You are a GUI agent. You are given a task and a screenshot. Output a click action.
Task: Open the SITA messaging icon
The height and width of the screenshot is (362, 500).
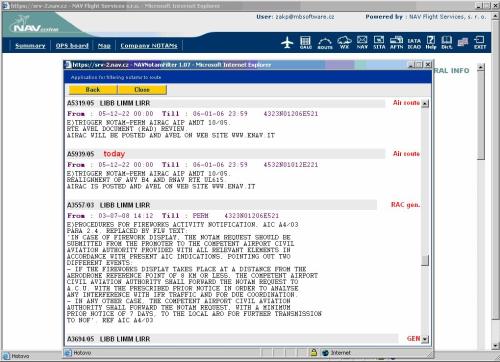tap(379, 43)
